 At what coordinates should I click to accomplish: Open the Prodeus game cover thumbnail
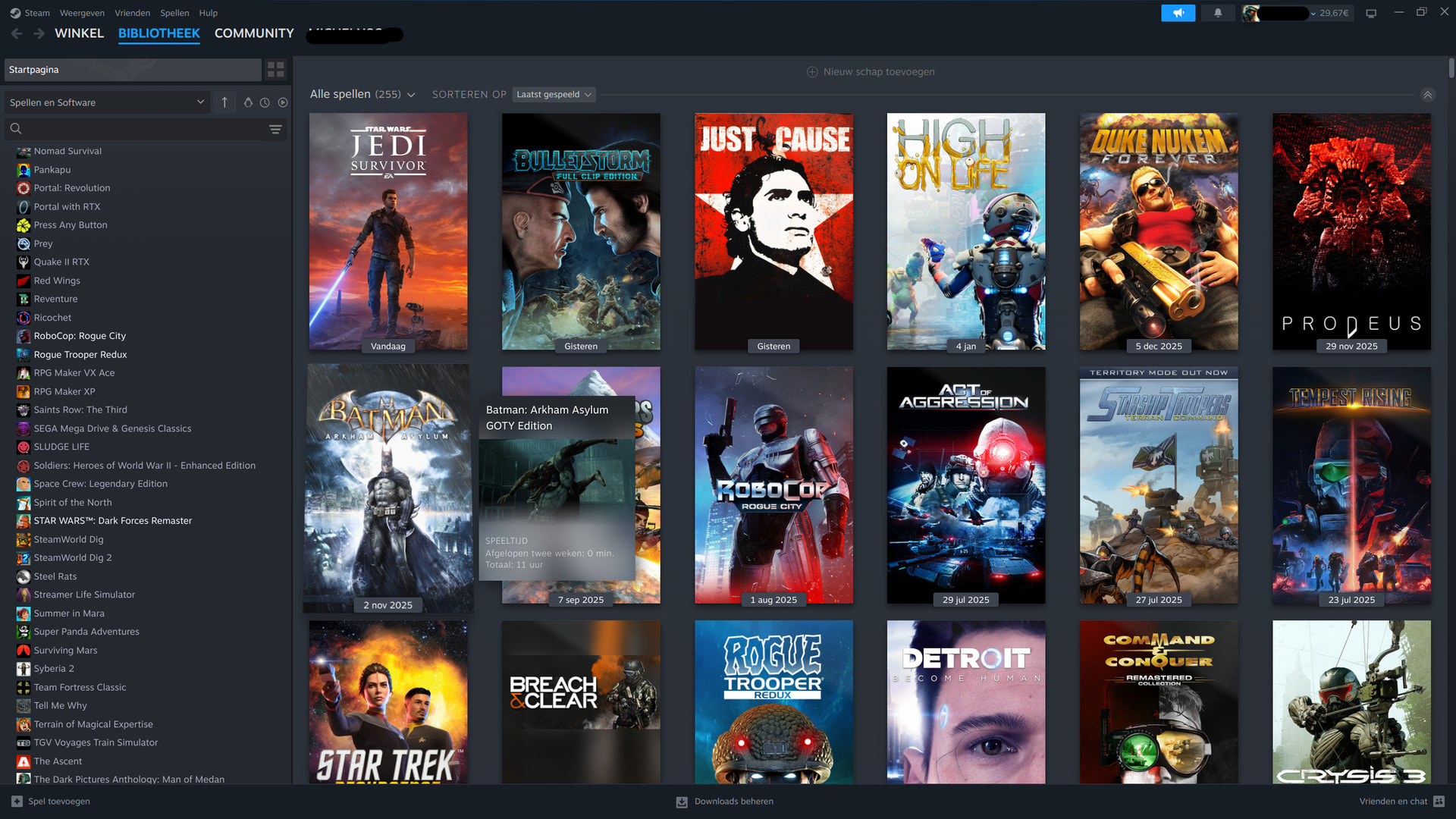1351,231
